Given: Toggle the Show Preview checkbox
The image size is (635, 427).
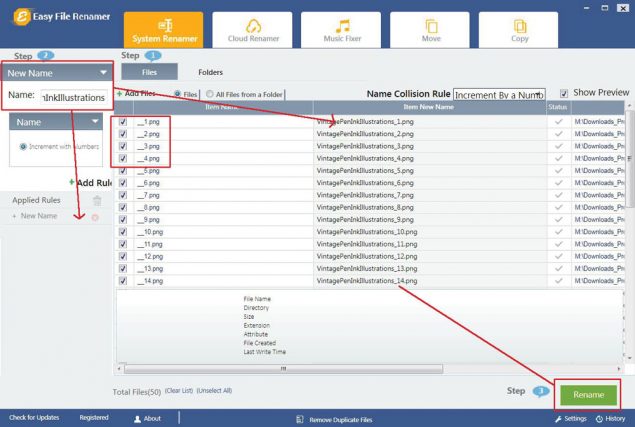Looking at the screenshot, I should 563,94.
